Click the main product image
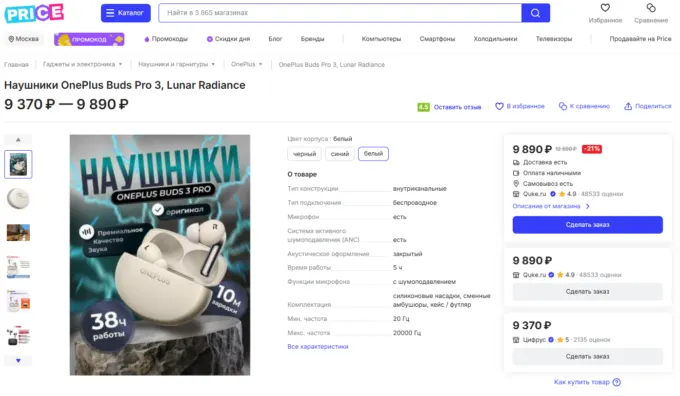The height and width of the screenshot is (396, 680). pyautogui.click(x=160, y=255)
